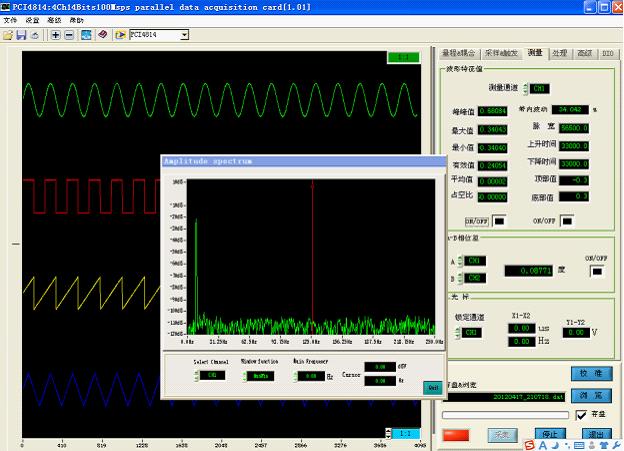Open the PCI4814 device dropdown
624x451 pixels.
184,35
